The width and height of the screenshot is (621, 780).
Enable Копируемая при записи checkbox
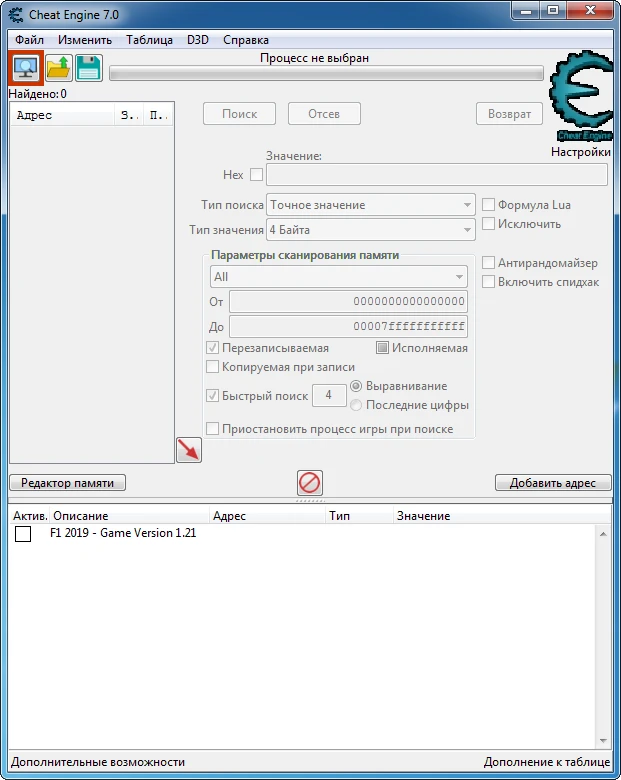point(212,367)
